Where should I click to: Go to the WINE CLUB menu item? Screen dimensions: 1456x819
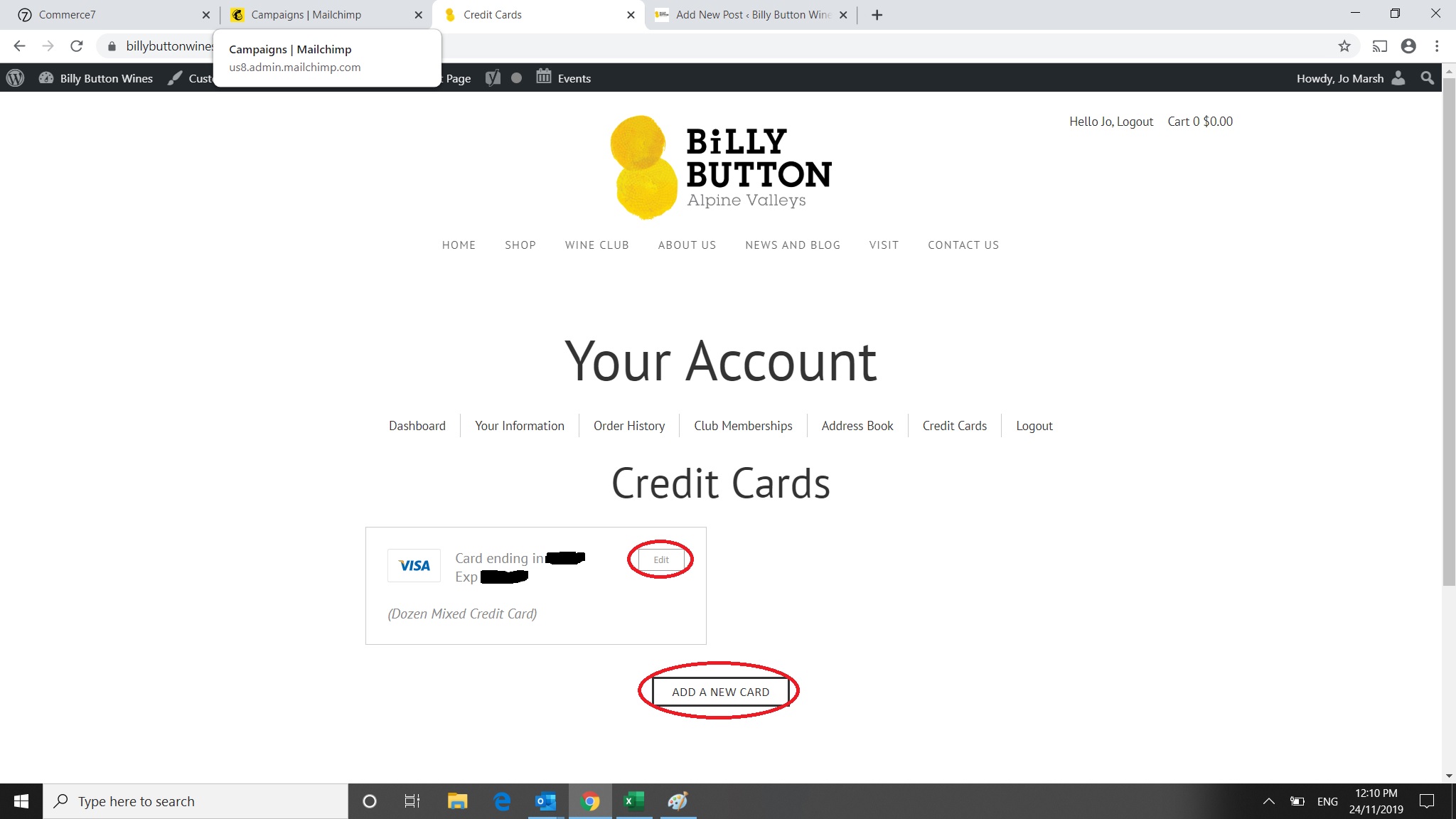click(x=597, y=245)
